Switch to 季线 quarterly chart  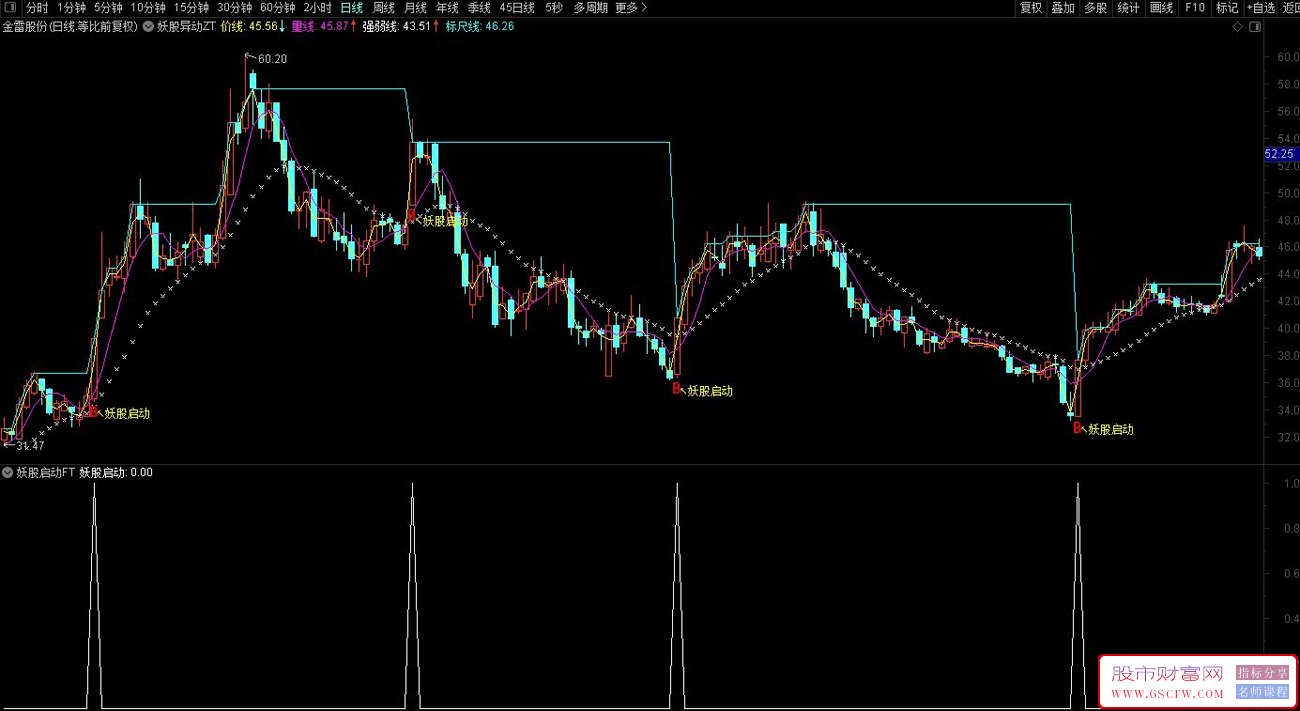pyautogui.click(x=479, y=7)
